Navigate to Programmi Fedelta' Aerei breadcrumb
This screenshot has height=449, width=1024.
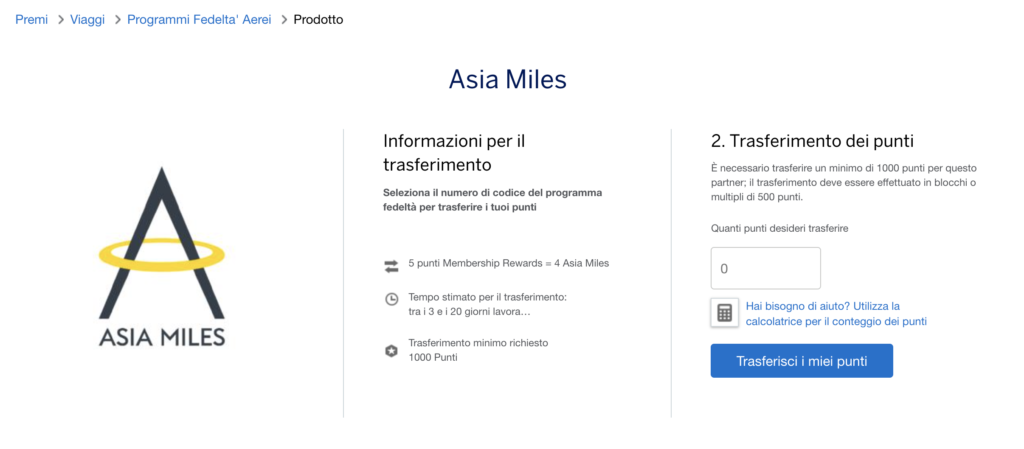click(x=199, y=20)
